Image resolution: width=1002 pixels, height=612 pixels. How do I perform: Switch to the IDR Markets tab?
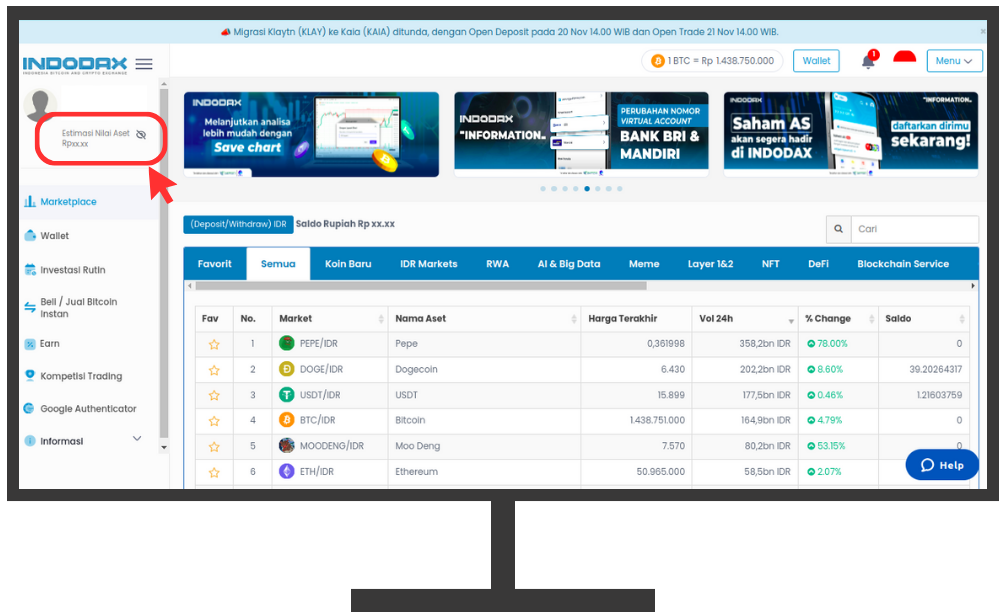(x=429, y=264)
